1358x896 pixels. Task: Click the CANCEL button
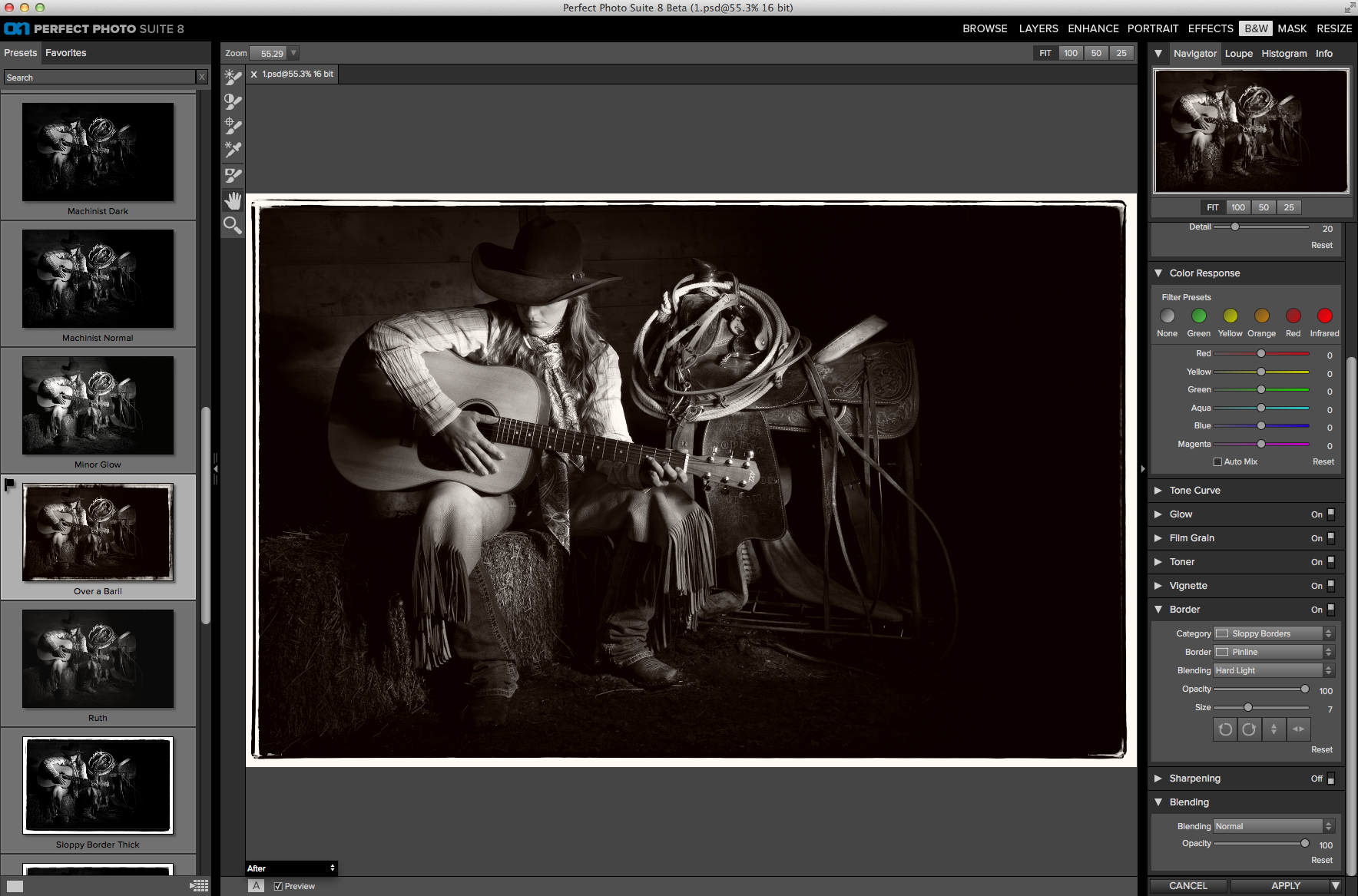[x=1188, y=886]
